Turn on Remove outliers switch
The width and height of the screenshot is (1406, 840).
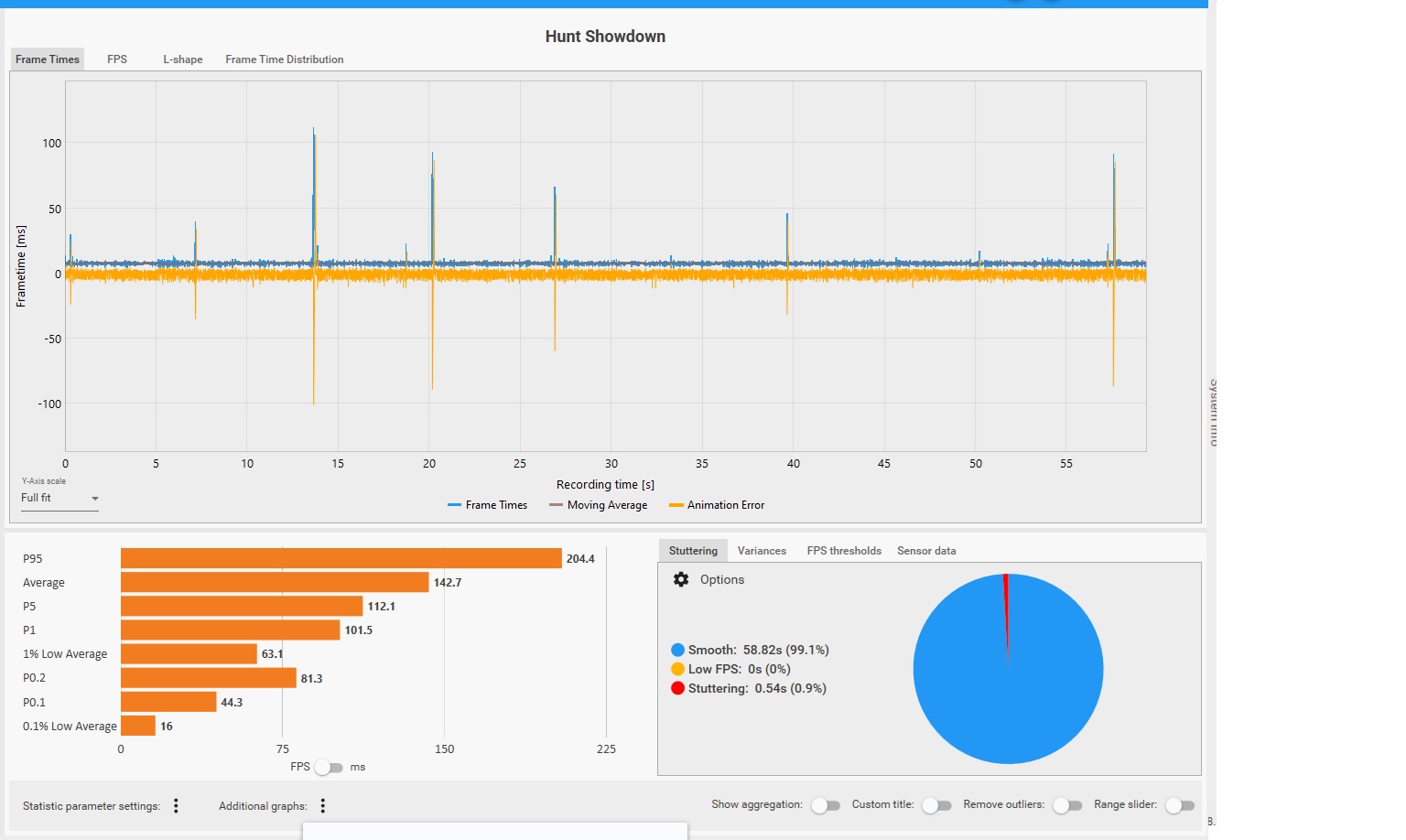pyautogui.click(x=1067, y=805)
